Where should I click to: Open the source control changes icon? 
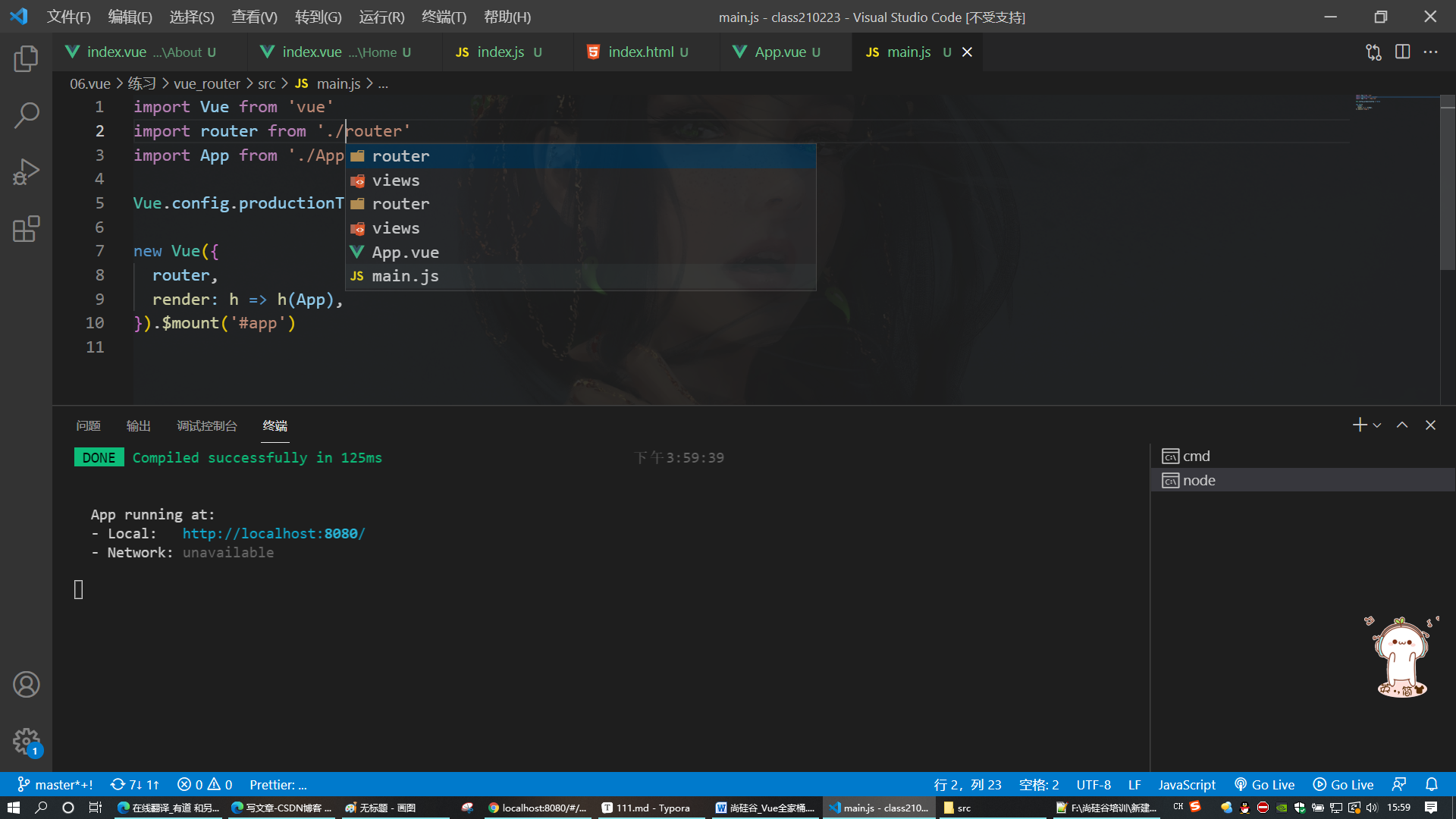tap(1373, 52)
